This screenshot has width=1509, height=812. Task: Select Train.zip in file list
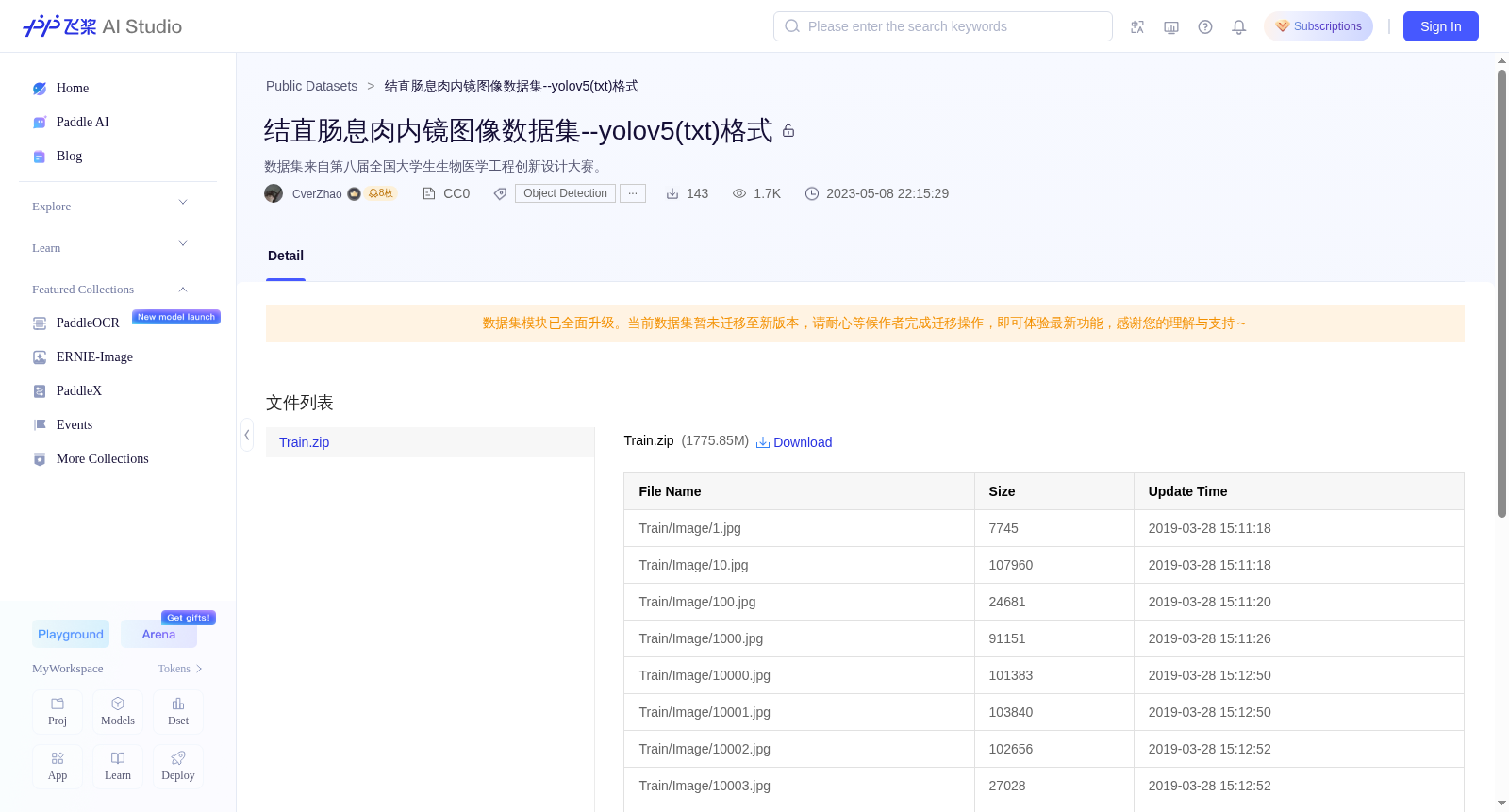tap(430, 442)
